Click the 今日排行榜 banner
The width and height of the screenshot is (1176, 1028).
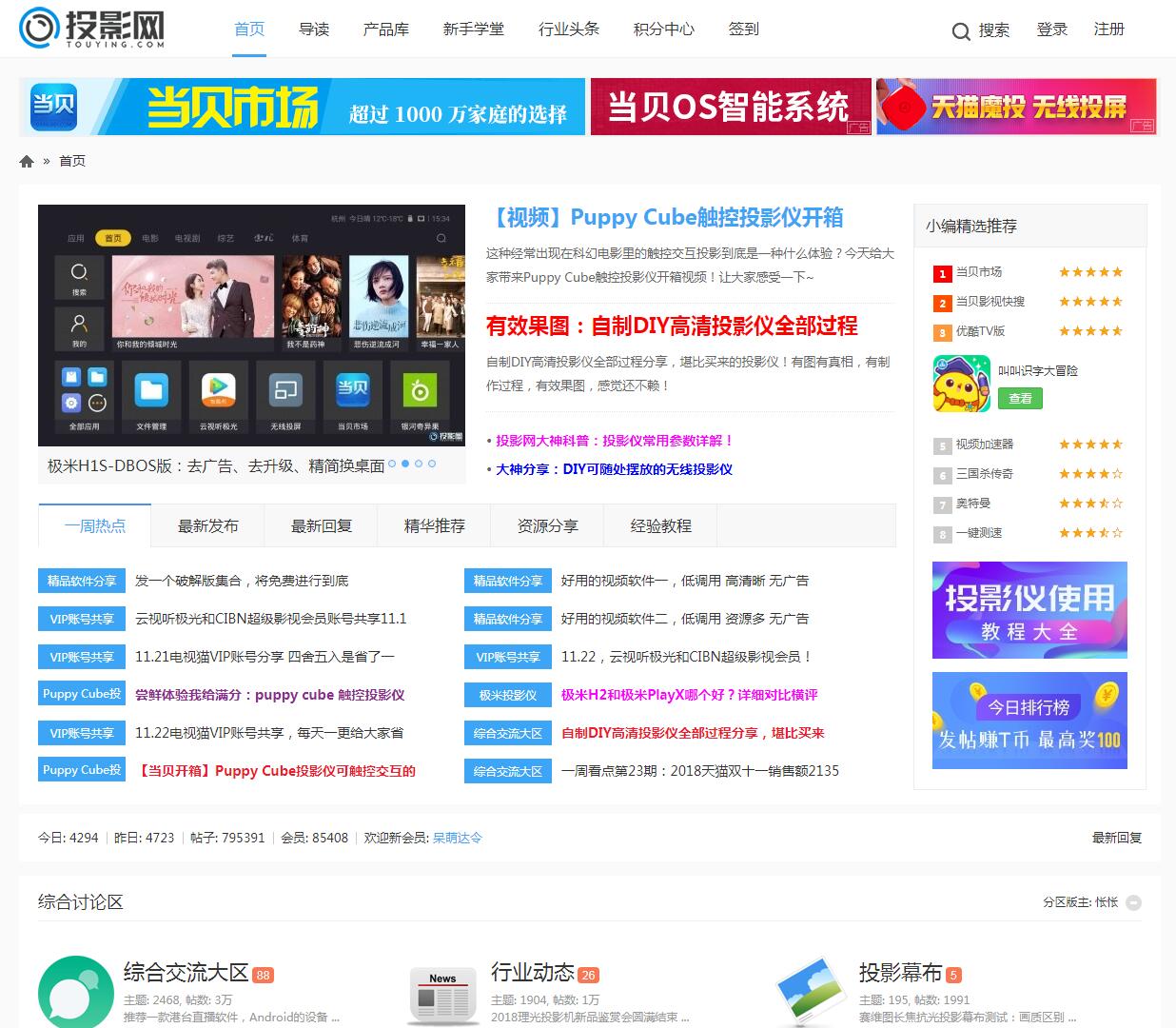tap(1029, 721)
